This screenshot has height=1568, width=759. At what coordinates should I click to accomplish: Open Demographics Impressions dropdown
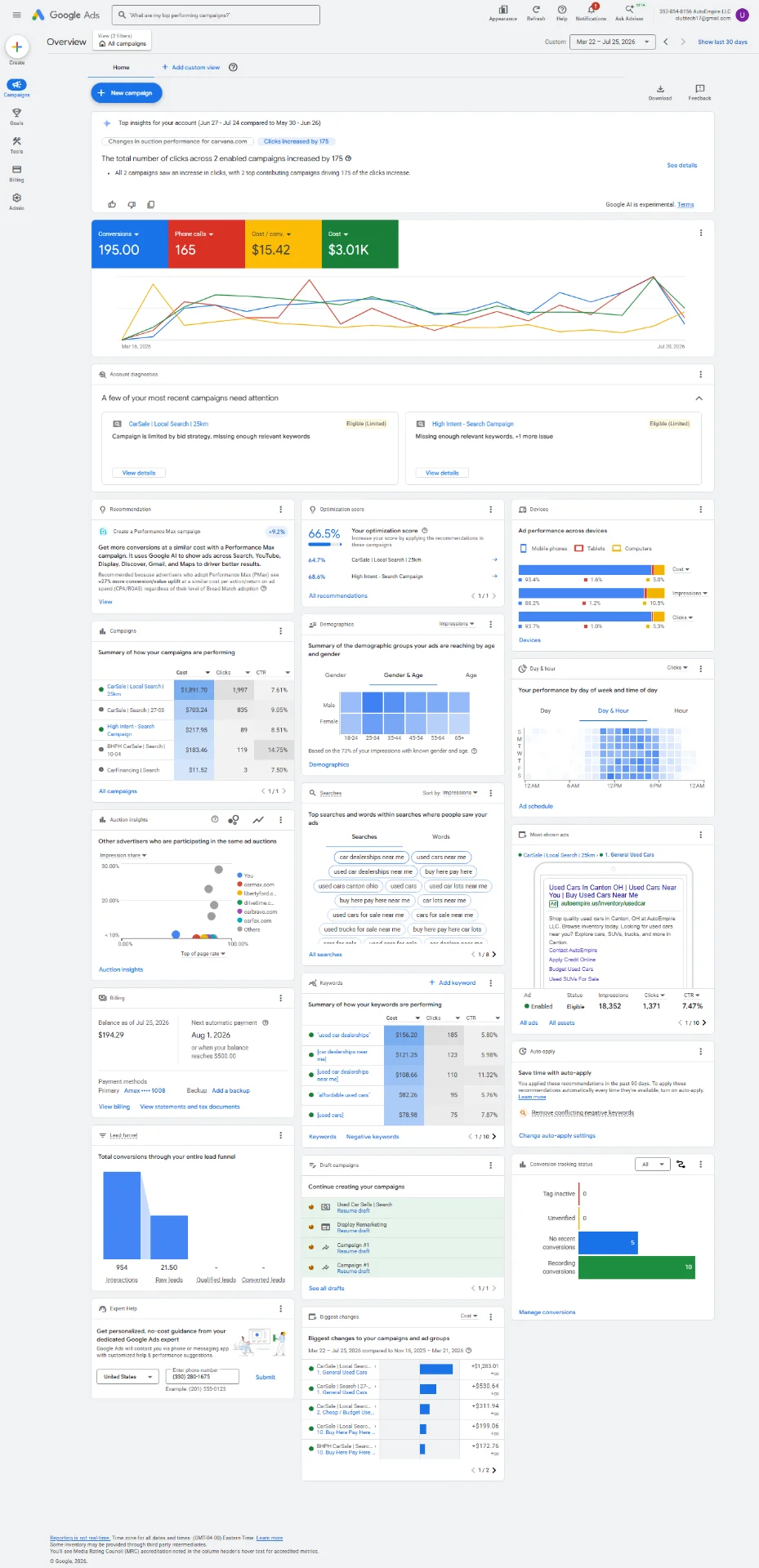pyautogui.click(x=457, y=624)
